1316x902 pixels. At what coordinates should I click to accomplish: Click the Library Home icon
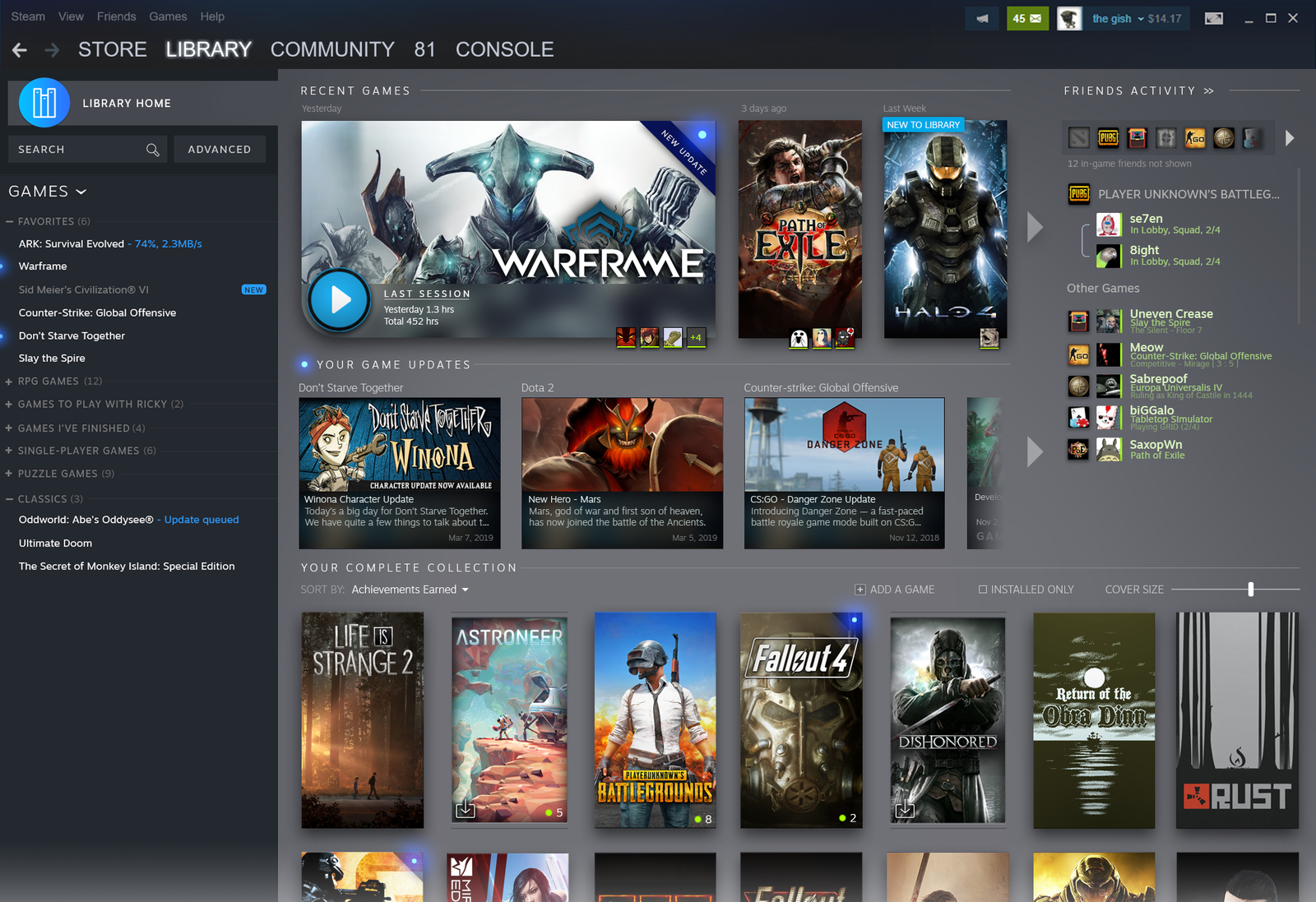click(44, 103)
